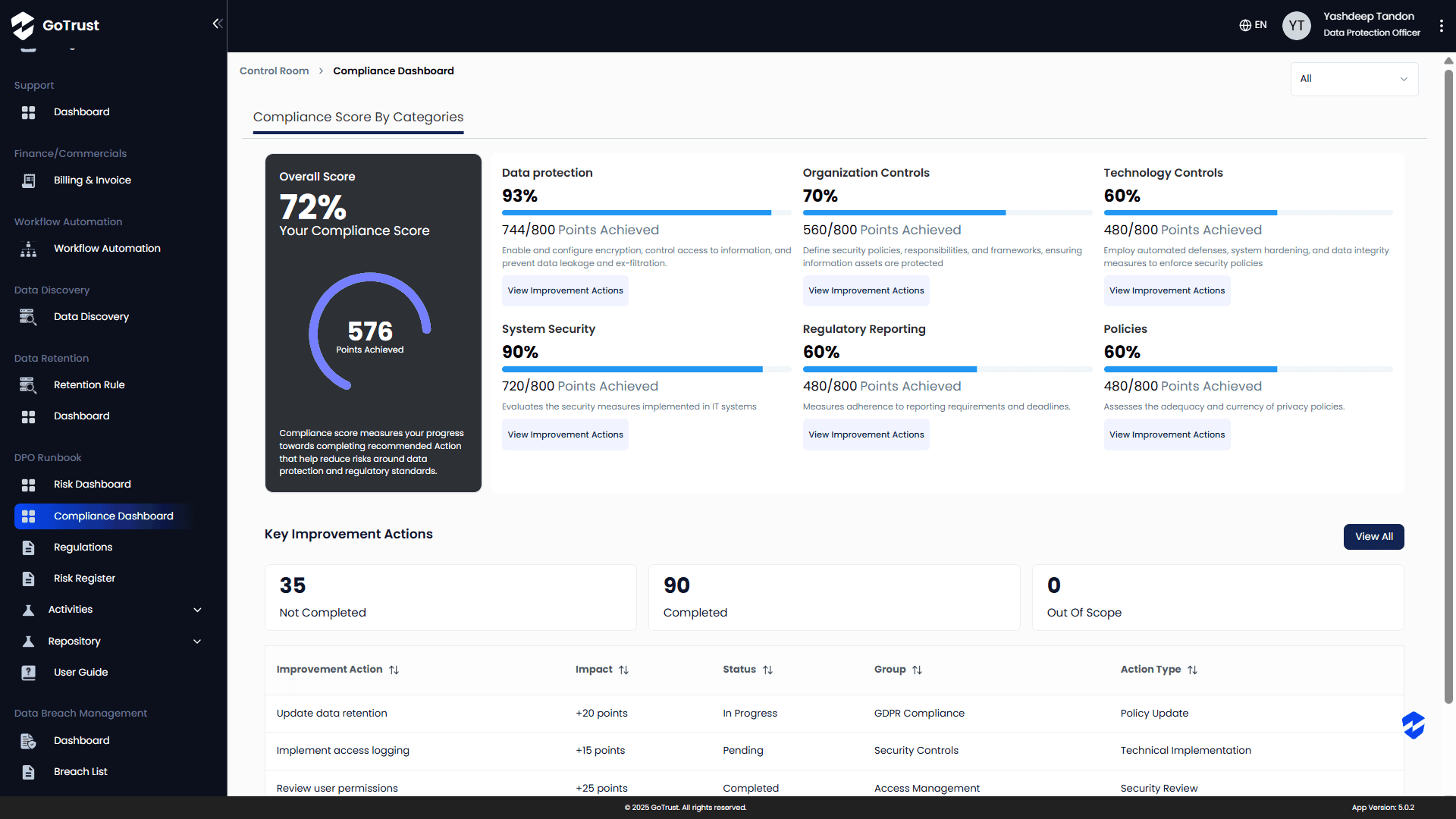The width and height of the screenshot is (1456, 819).
Task: Sort by Impact column arrows
Action: pos(624,670)
